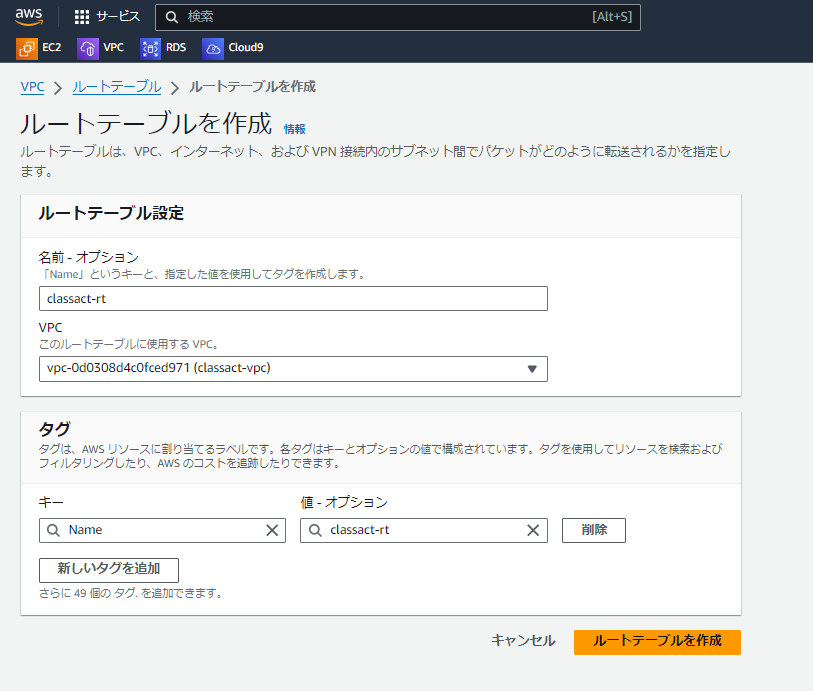Image resolution: width=813 pixels, height=691 pixels.
Task: Click サービス menu label
Action: (118, 17)
